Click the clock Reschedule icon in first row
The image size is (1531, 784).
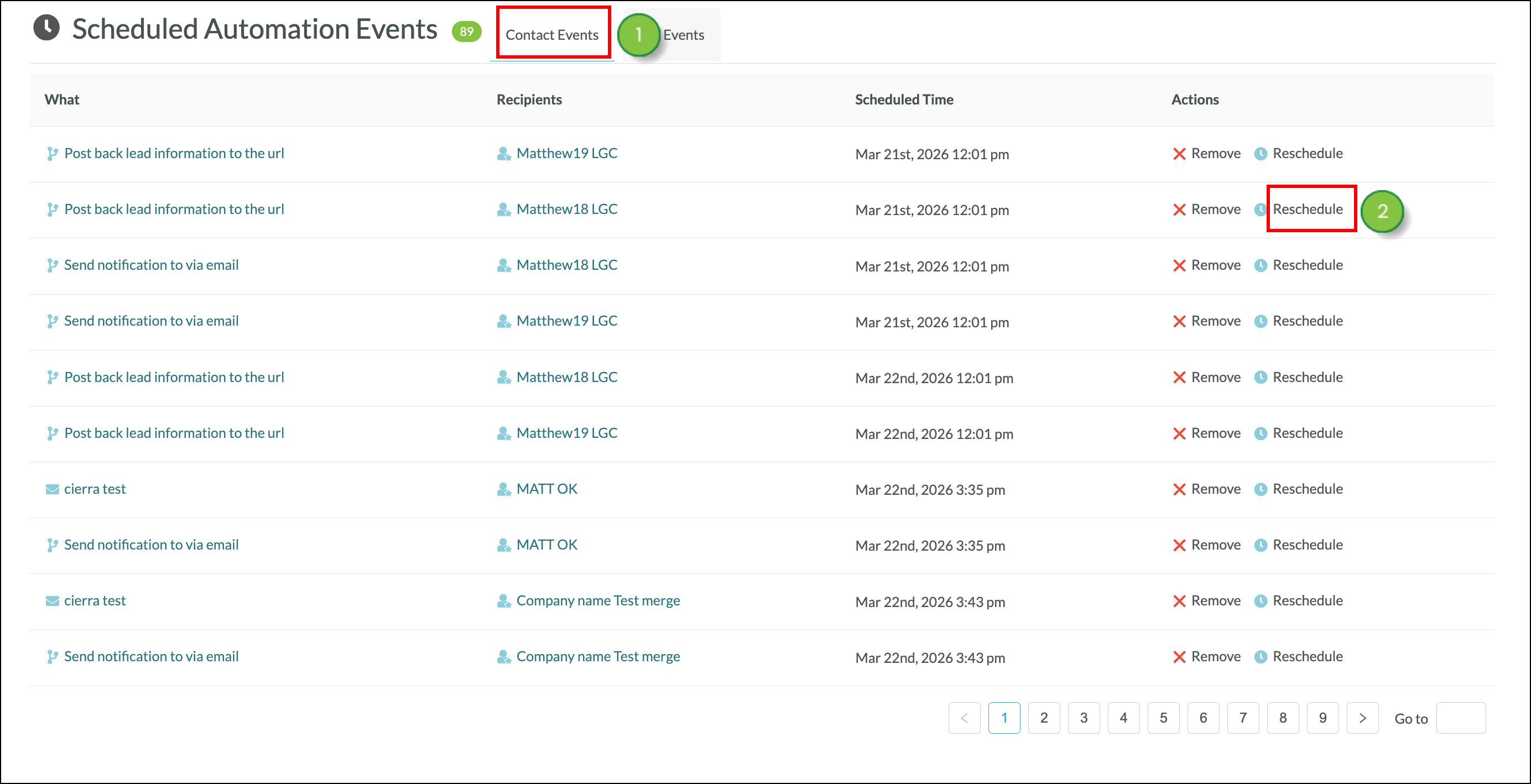pos(1261,154)
